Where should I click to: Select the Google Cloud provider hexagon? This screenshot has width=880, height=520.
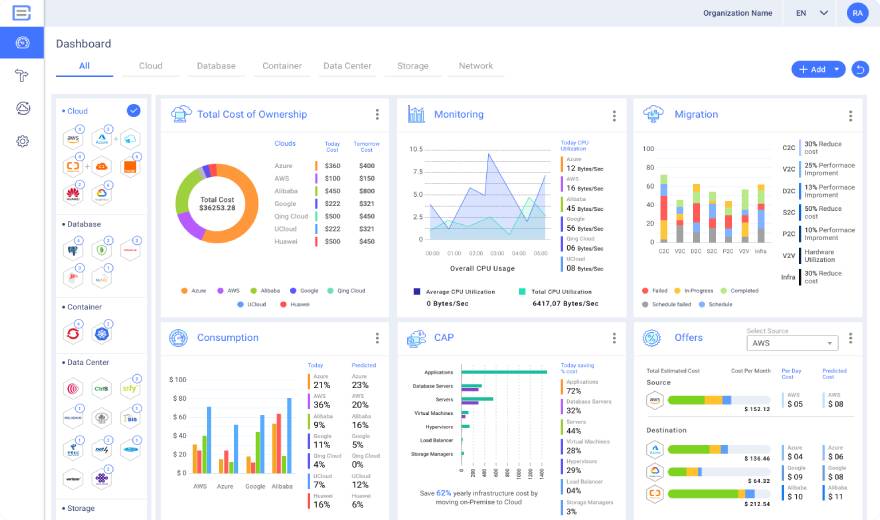tap(102, 194)
